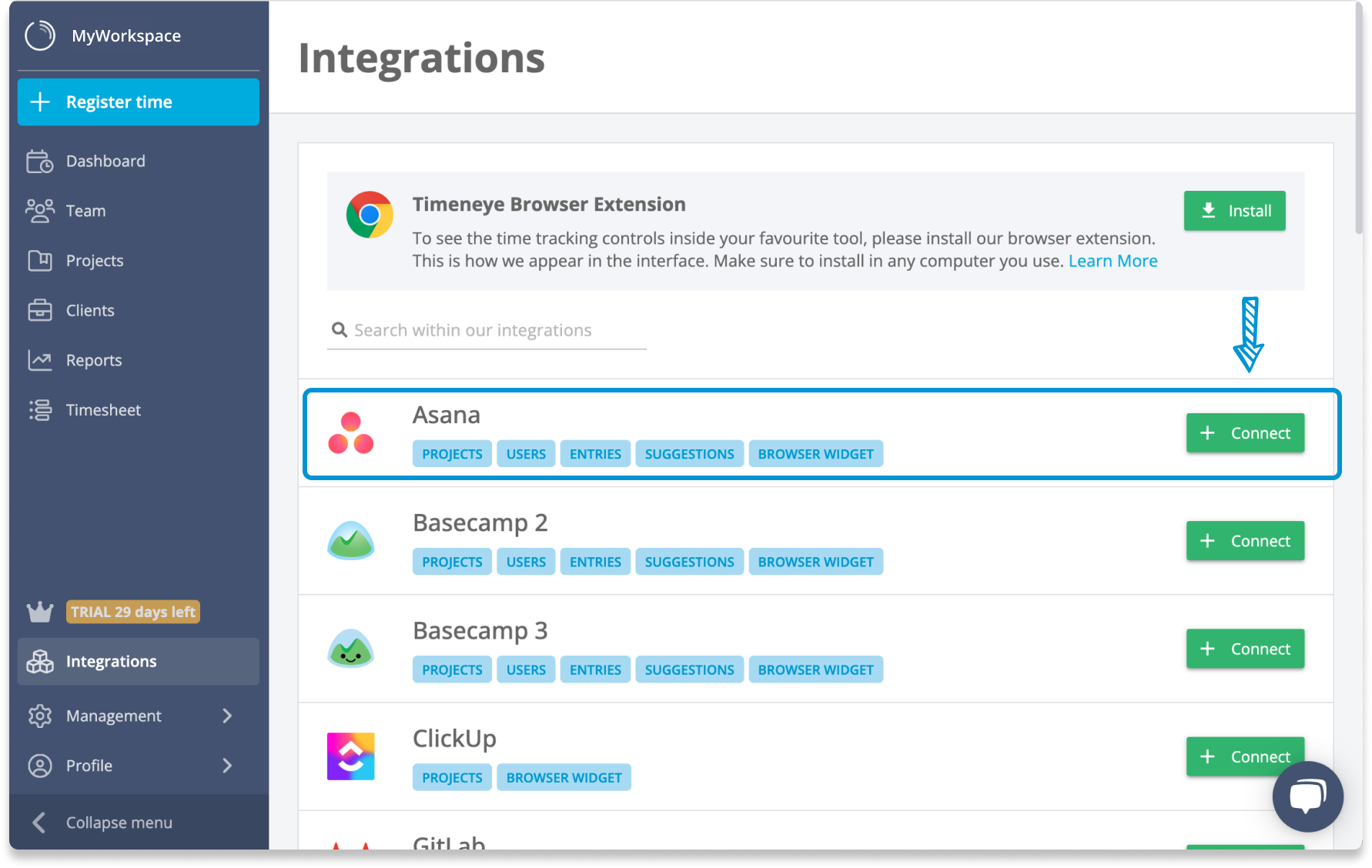Click the Basecamp 3 logo icon
The width and height of the screenshot is (1372, 868).
[351, 648]
